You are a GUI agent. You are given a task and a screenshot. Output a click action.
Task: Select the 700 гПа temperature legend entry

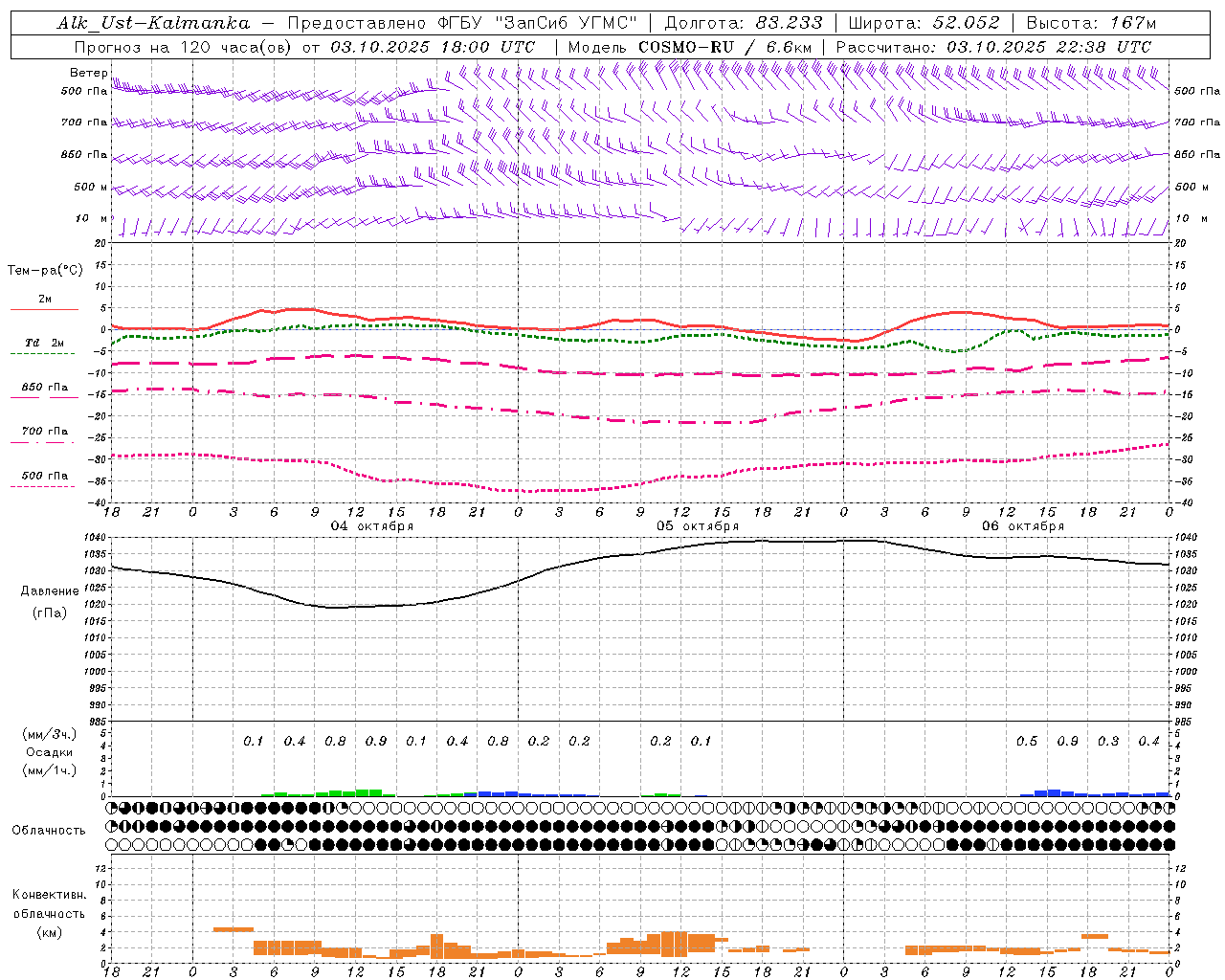(x=45, y=432)
